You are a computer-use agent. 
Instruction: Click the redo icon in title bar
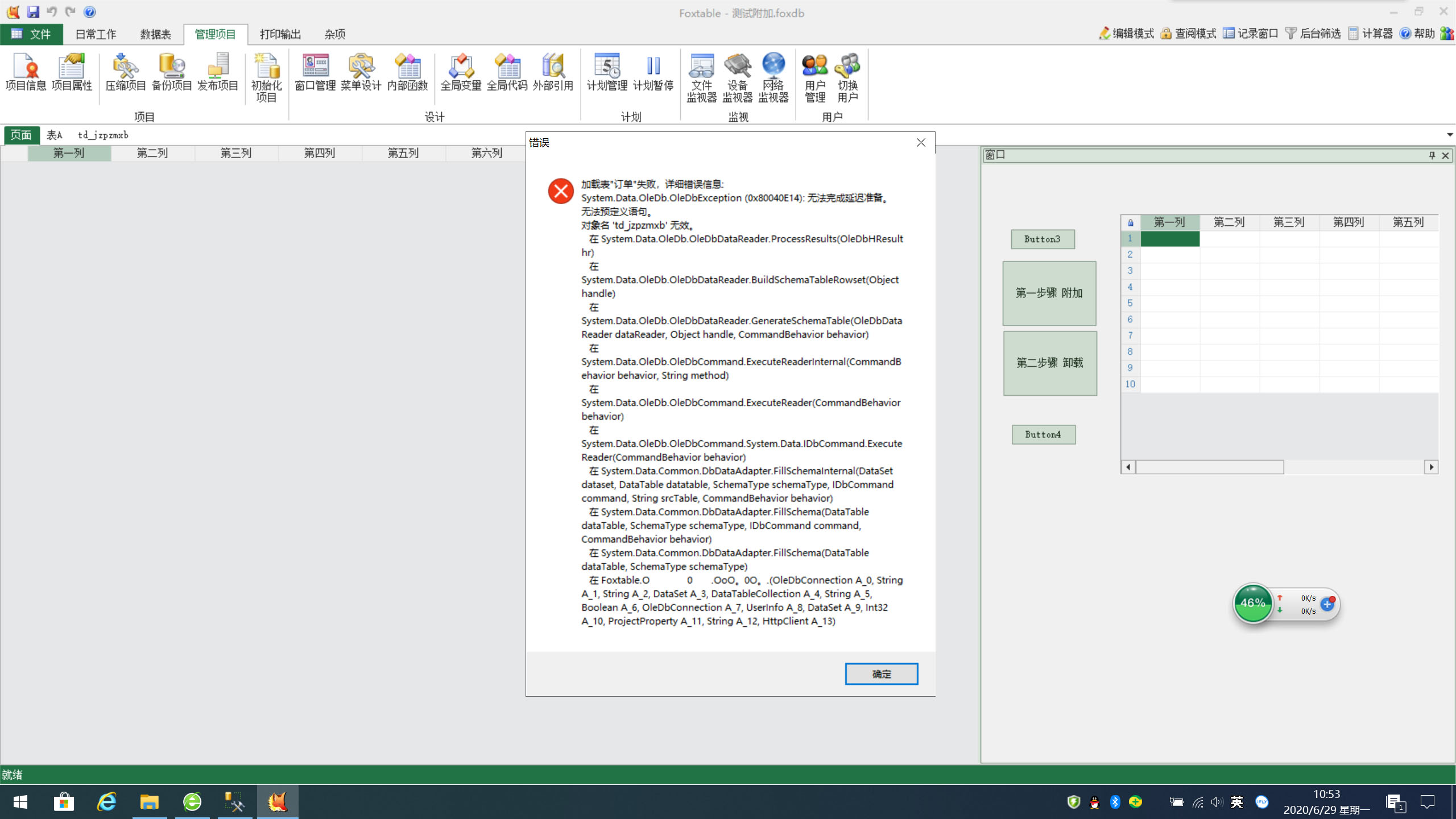click(71, 12)
